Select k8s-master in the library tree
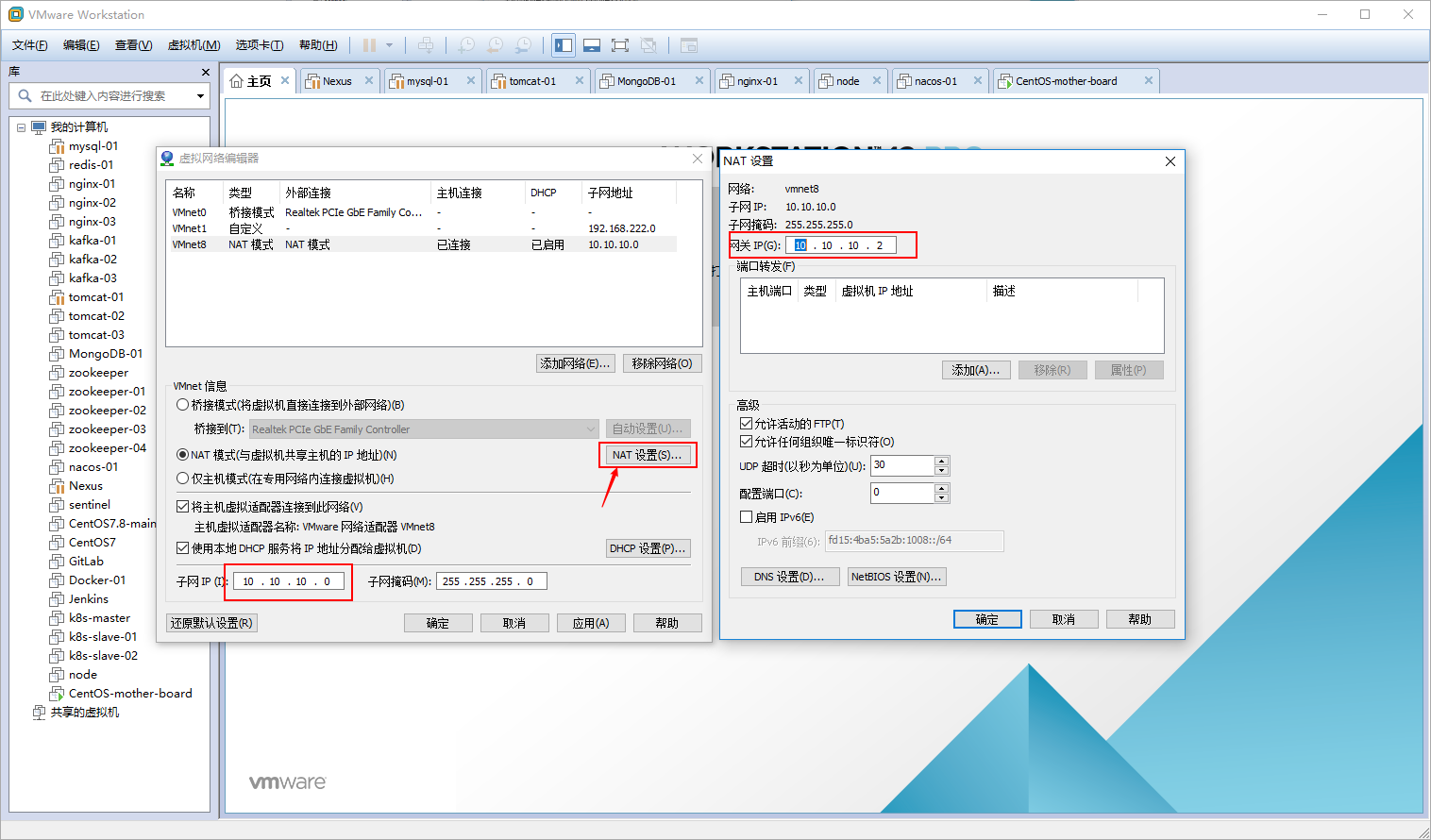Image resolution: width=1431 pixels, height=840 pixels. [x=100, y=618]
